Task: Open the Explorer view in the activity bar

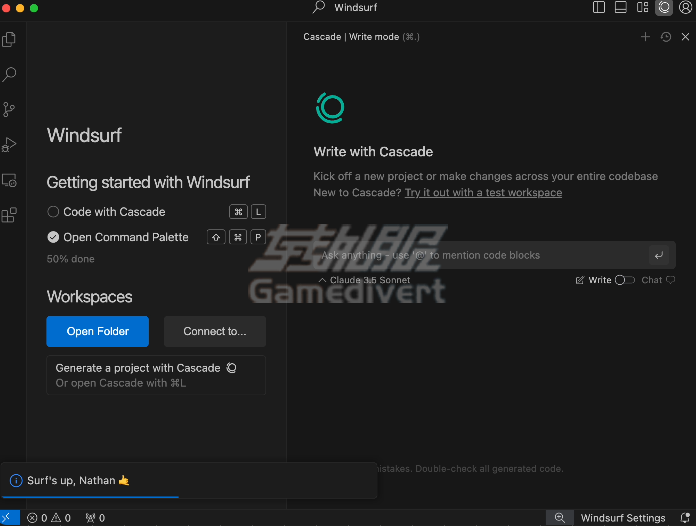Action: pyautogui.click(x=9, y=40)
